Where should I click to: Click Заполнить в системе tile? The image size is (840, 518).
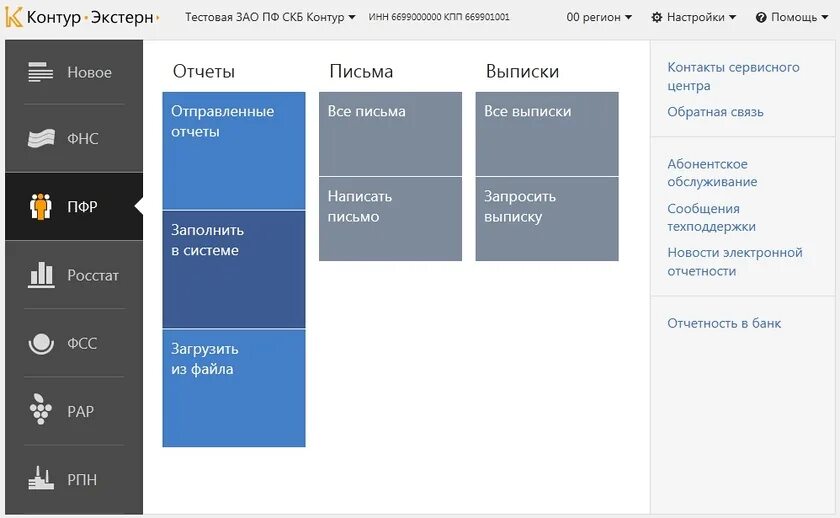coord(233,269)
